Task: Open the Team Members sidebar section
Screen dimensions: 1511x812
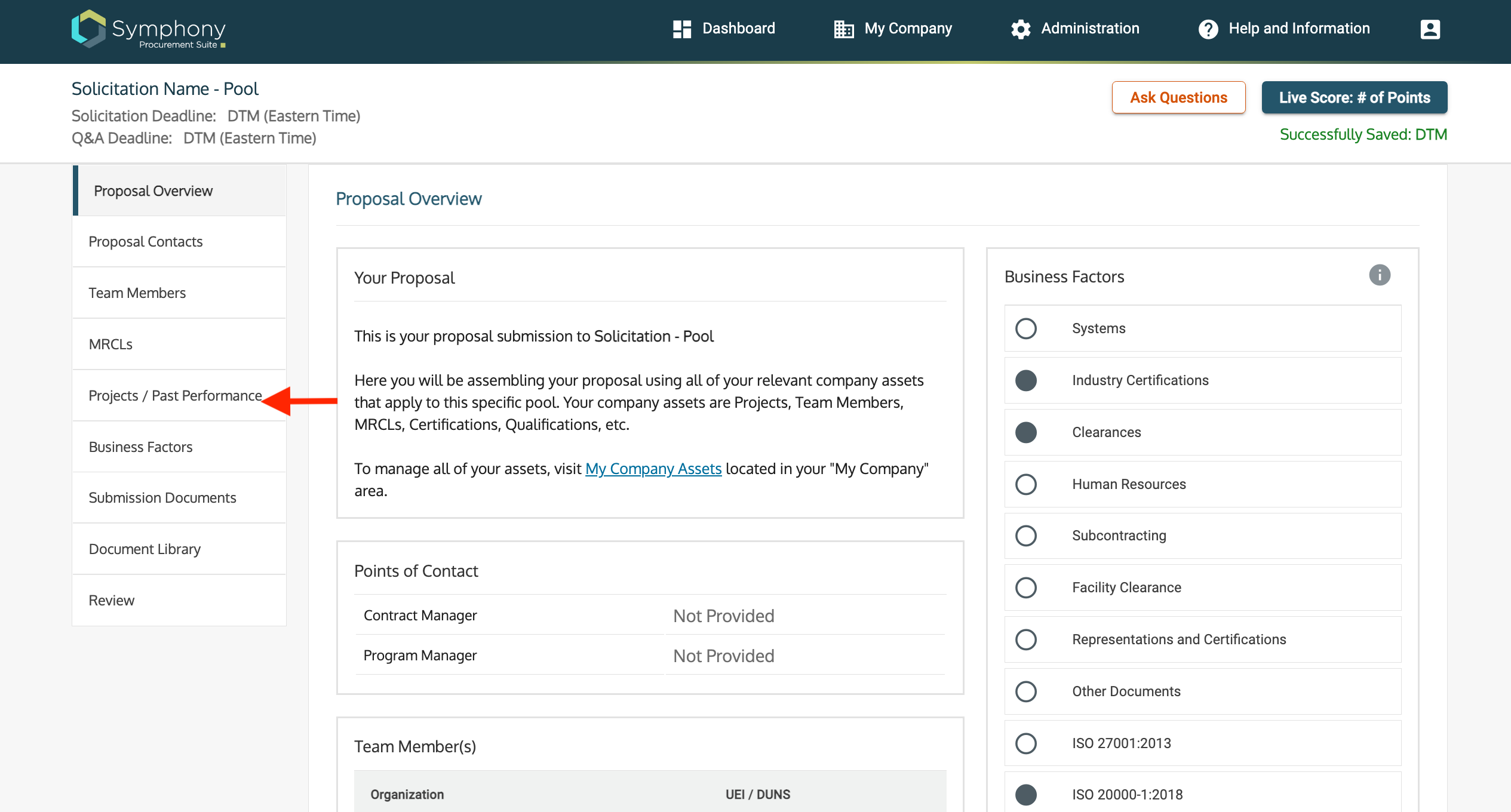Action: [x=137, y=293]
